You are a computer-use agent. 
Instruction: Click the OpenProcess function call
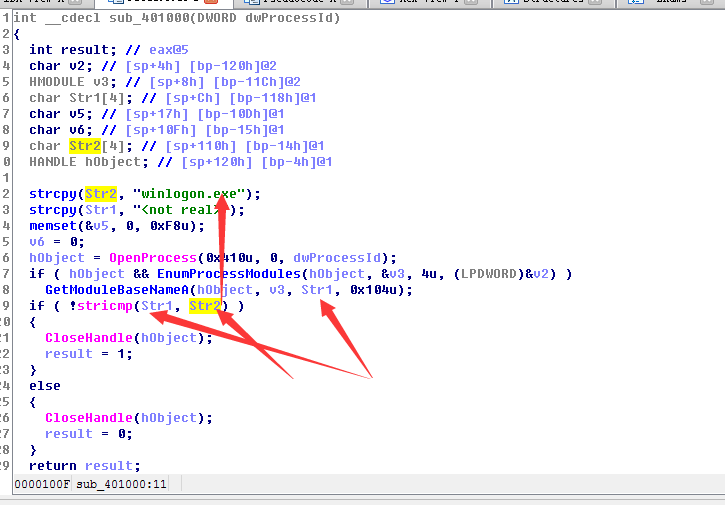[148, 257]
